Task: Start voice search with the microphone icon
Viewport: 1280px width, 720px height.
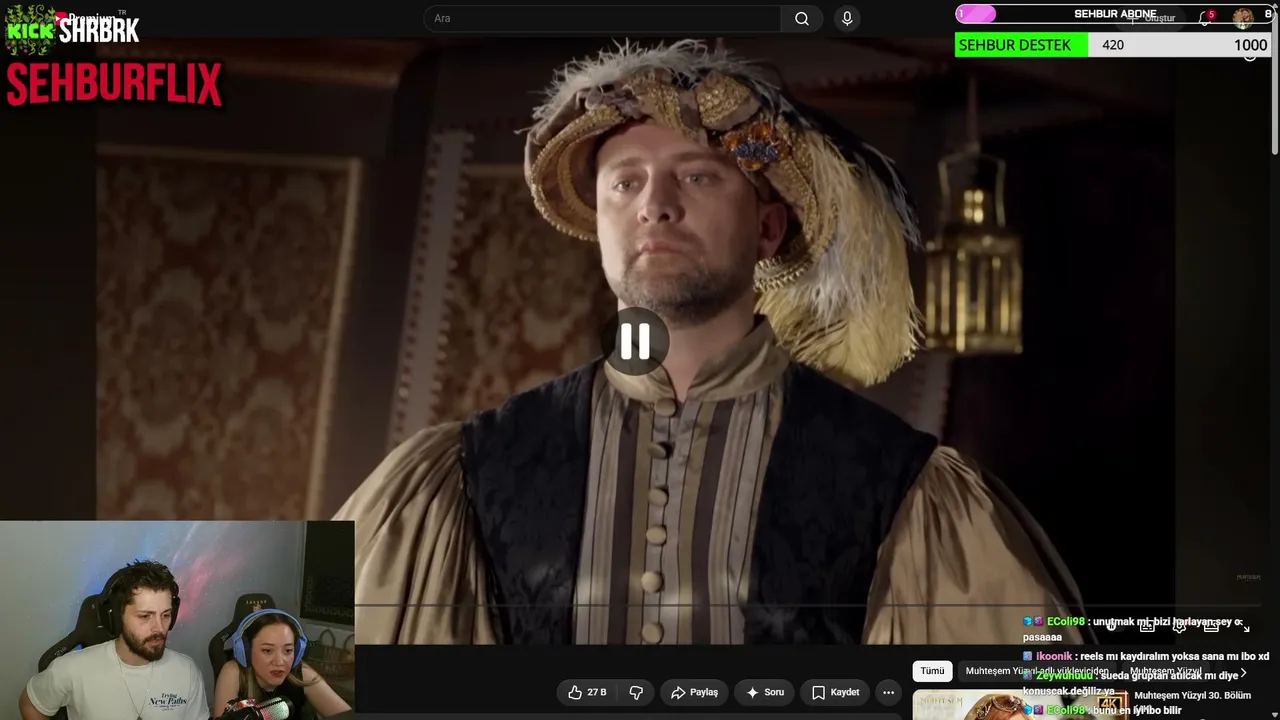Action: pyautogui.click(x=847, y=18)
